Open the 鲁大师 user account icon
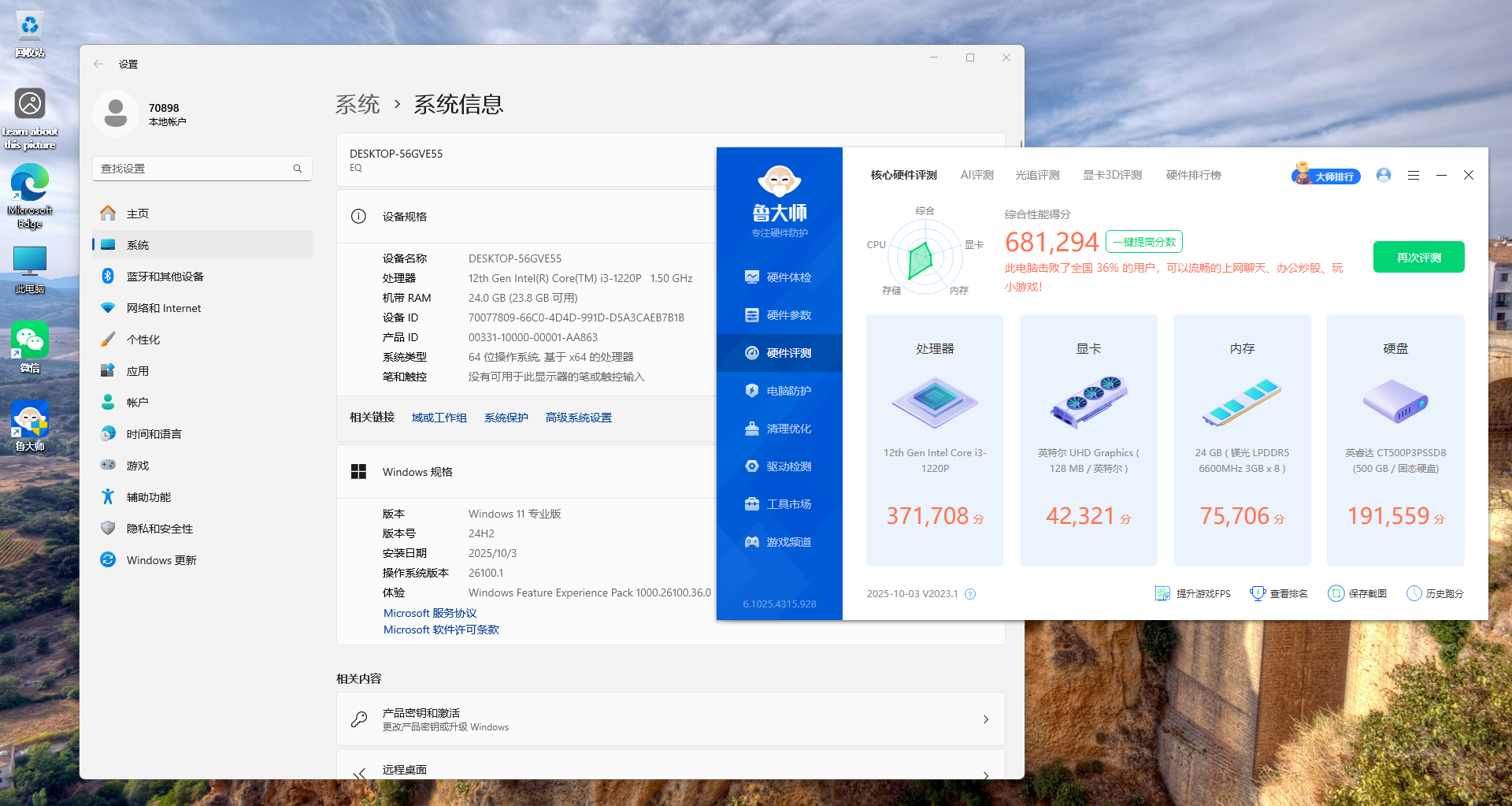Viewport: 1512px width, 806px height. [x=1384, y=175]
